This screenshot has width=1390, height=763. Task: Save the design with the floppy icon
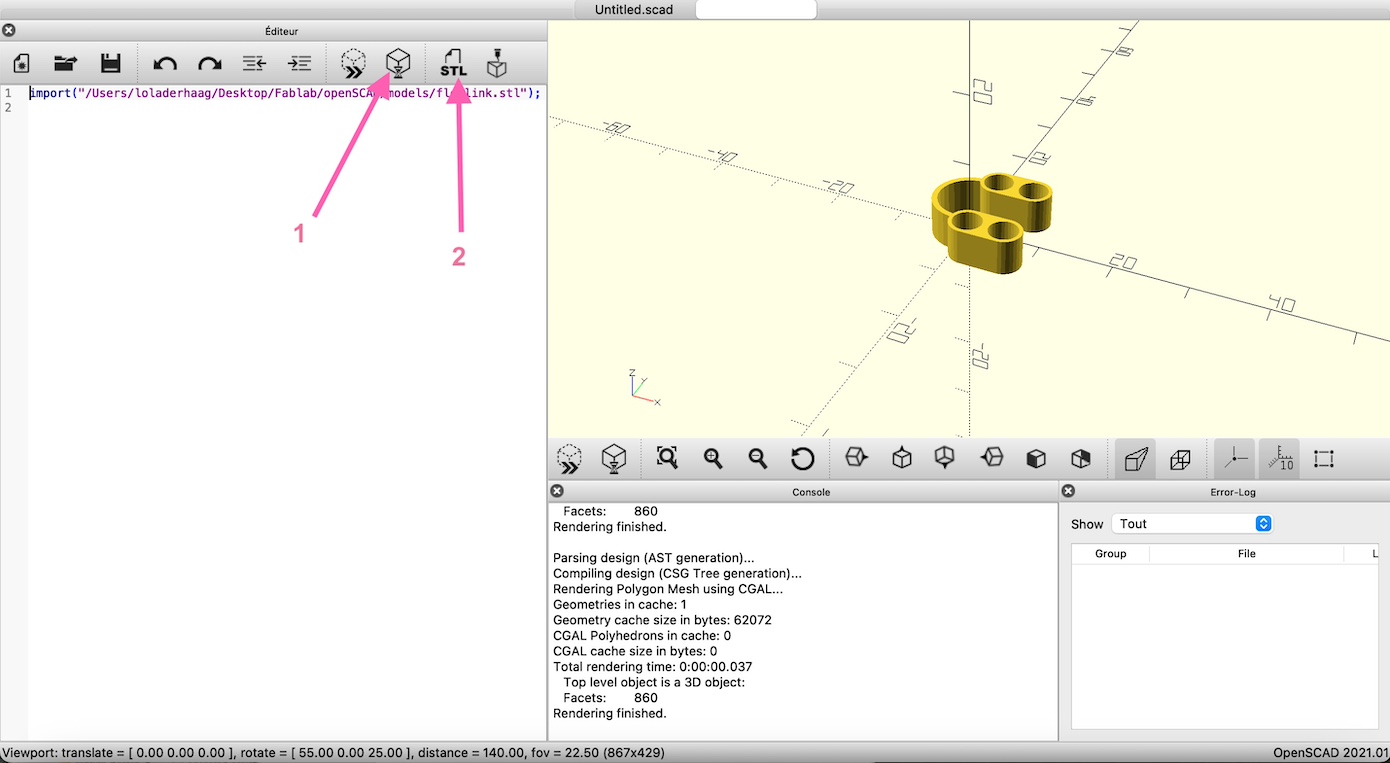pyautogui.click(x=111, y=64)
